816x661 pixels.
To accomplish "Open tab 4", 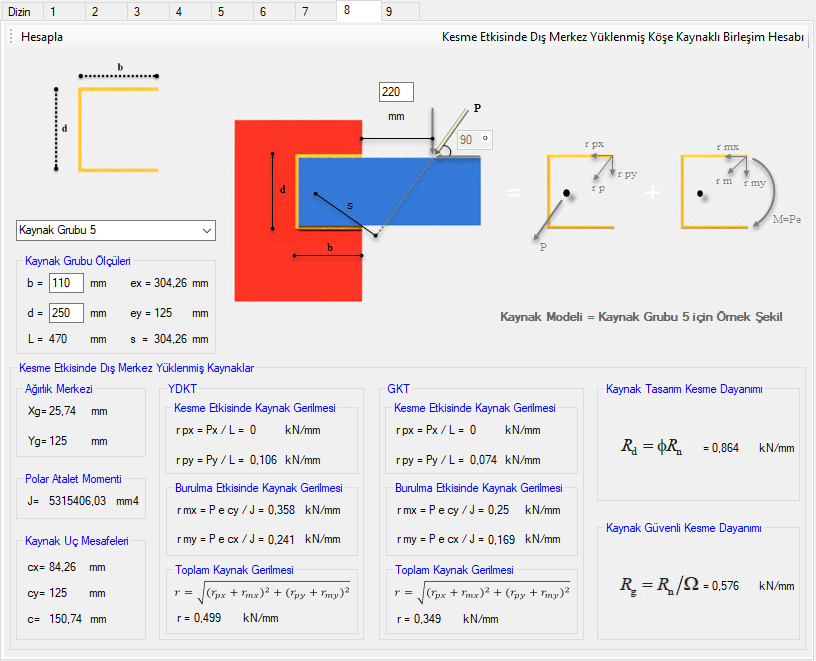I will 190,11.
